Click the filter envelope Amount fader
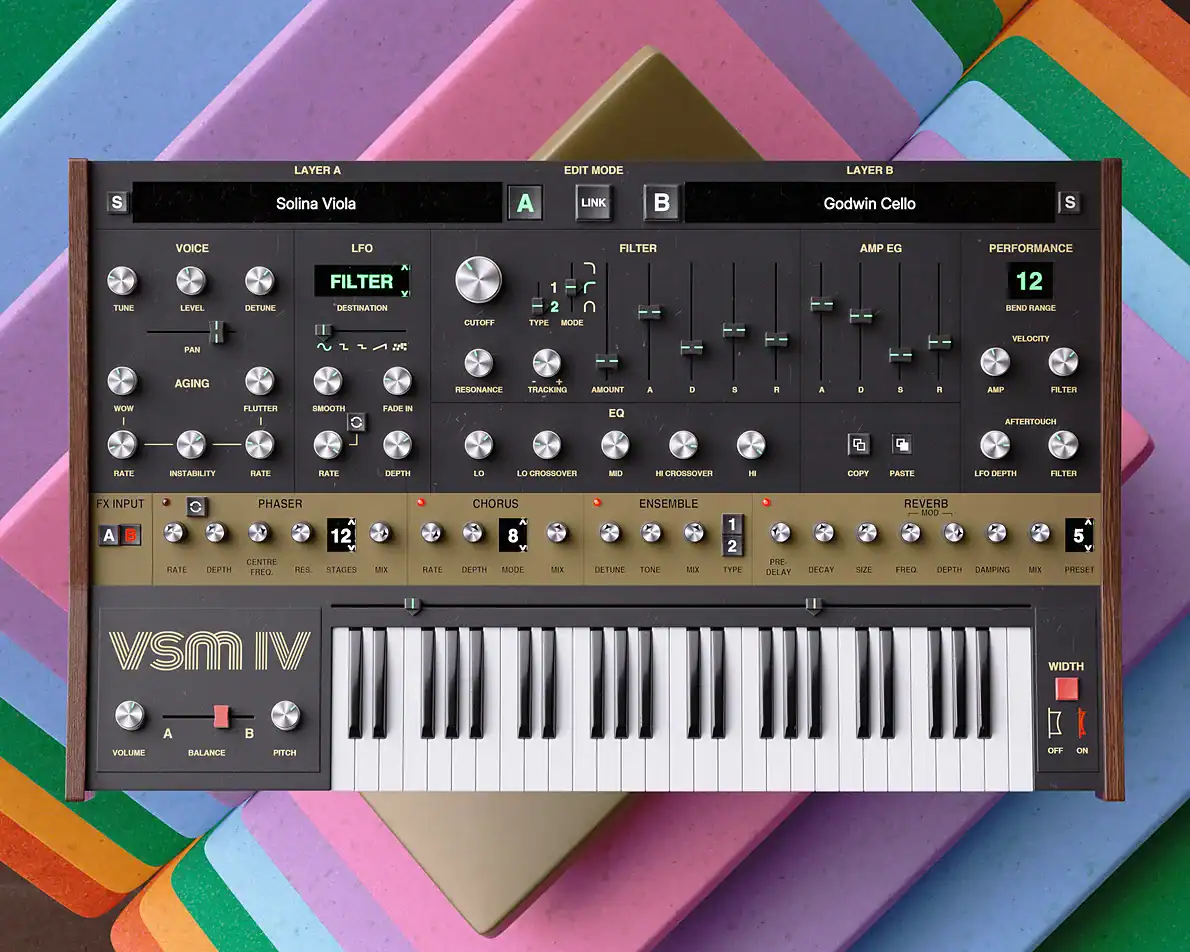The width and height of the screenshot is (1190, 952). (606, 362)
